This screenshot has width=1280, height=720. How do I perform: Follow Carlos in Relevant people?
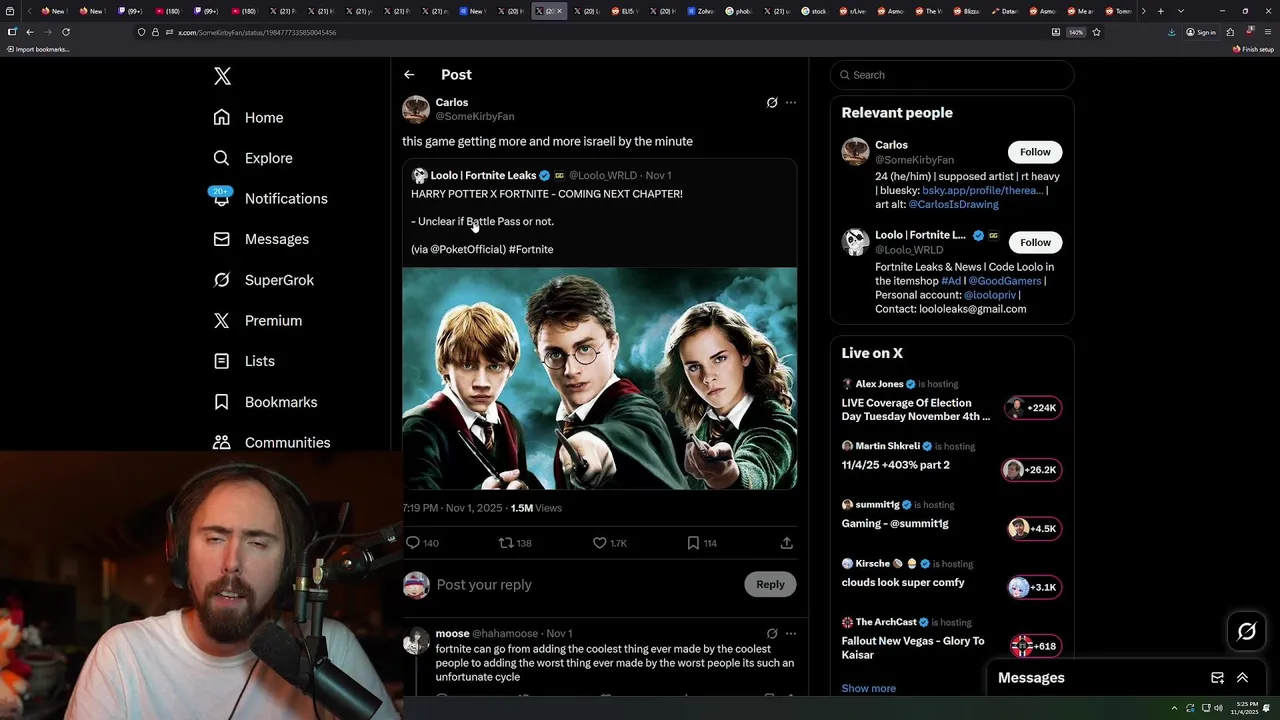(x=1035, y=152)
